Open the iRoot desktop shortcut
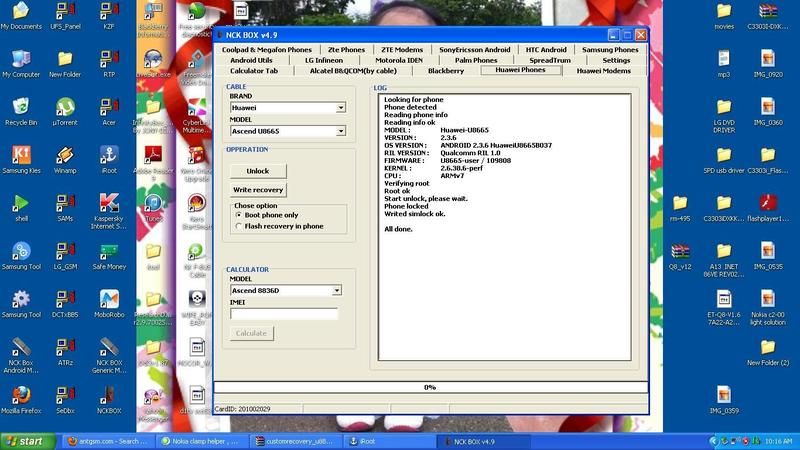The height and width of the screenshot is (450, 800). (x=109, y=155)
